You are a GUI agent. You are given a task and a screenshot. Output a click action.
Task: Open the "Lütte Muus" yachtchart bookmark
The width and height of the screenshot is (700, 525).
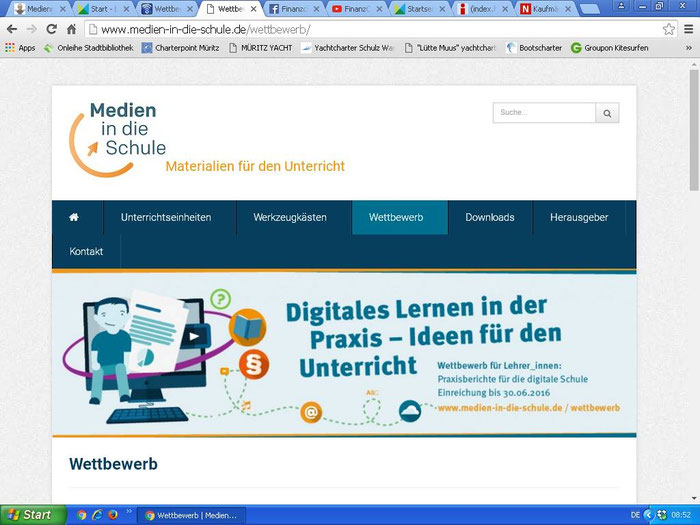coord(451,48)
